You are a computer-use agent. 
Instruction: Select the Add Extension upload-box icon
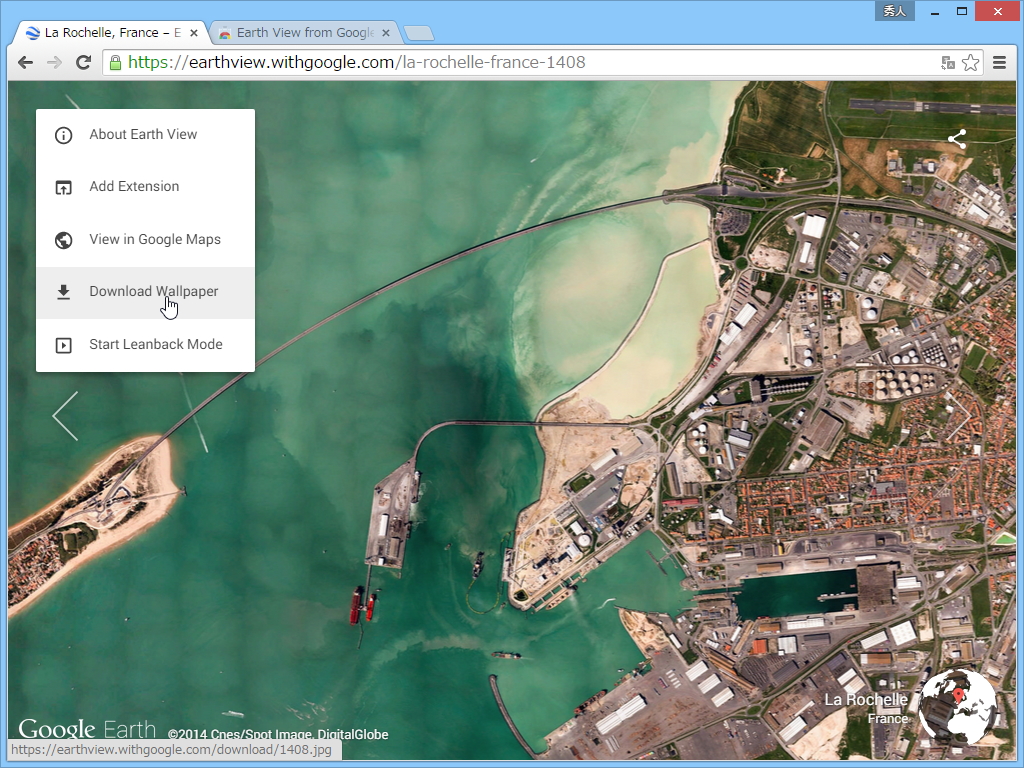tap(64, 187)
